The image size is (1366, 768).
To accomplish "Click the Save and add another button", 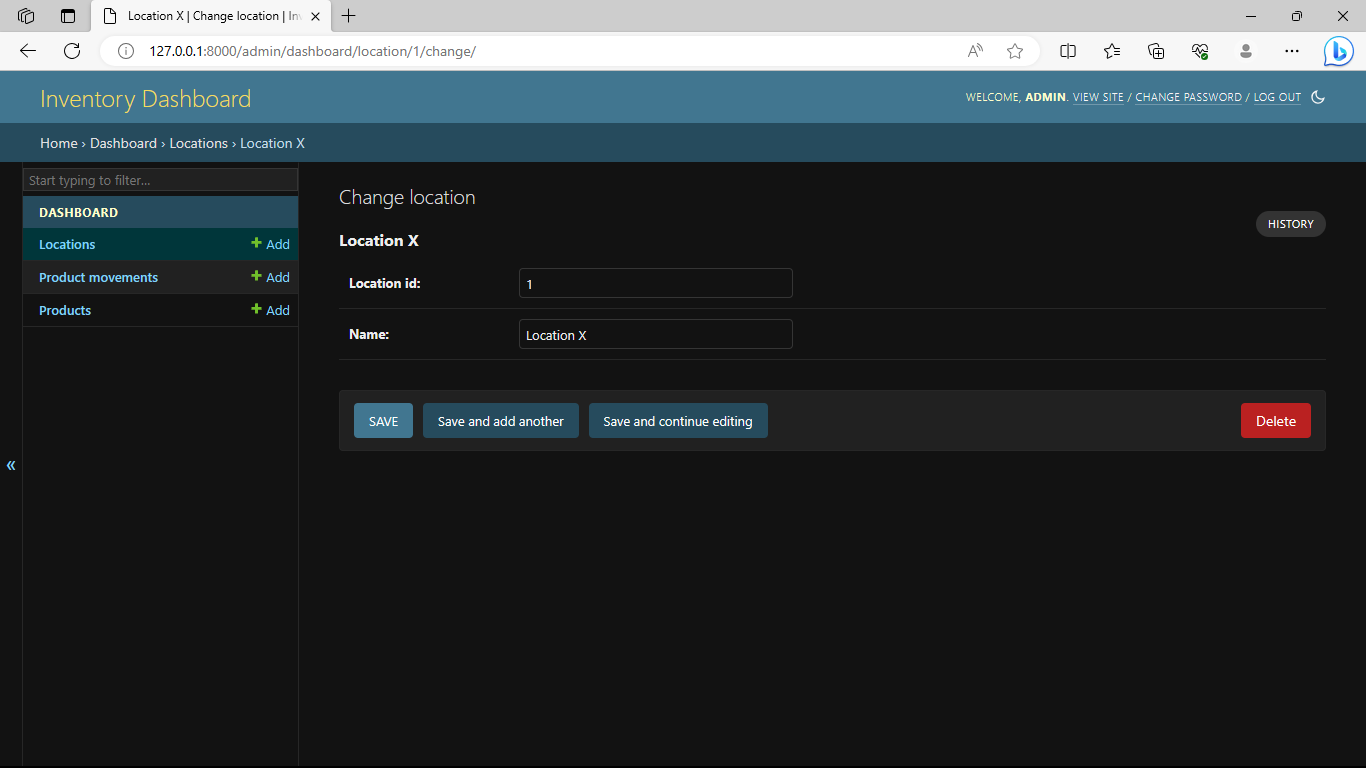I will pyautogui.click(x=500, y=420).
